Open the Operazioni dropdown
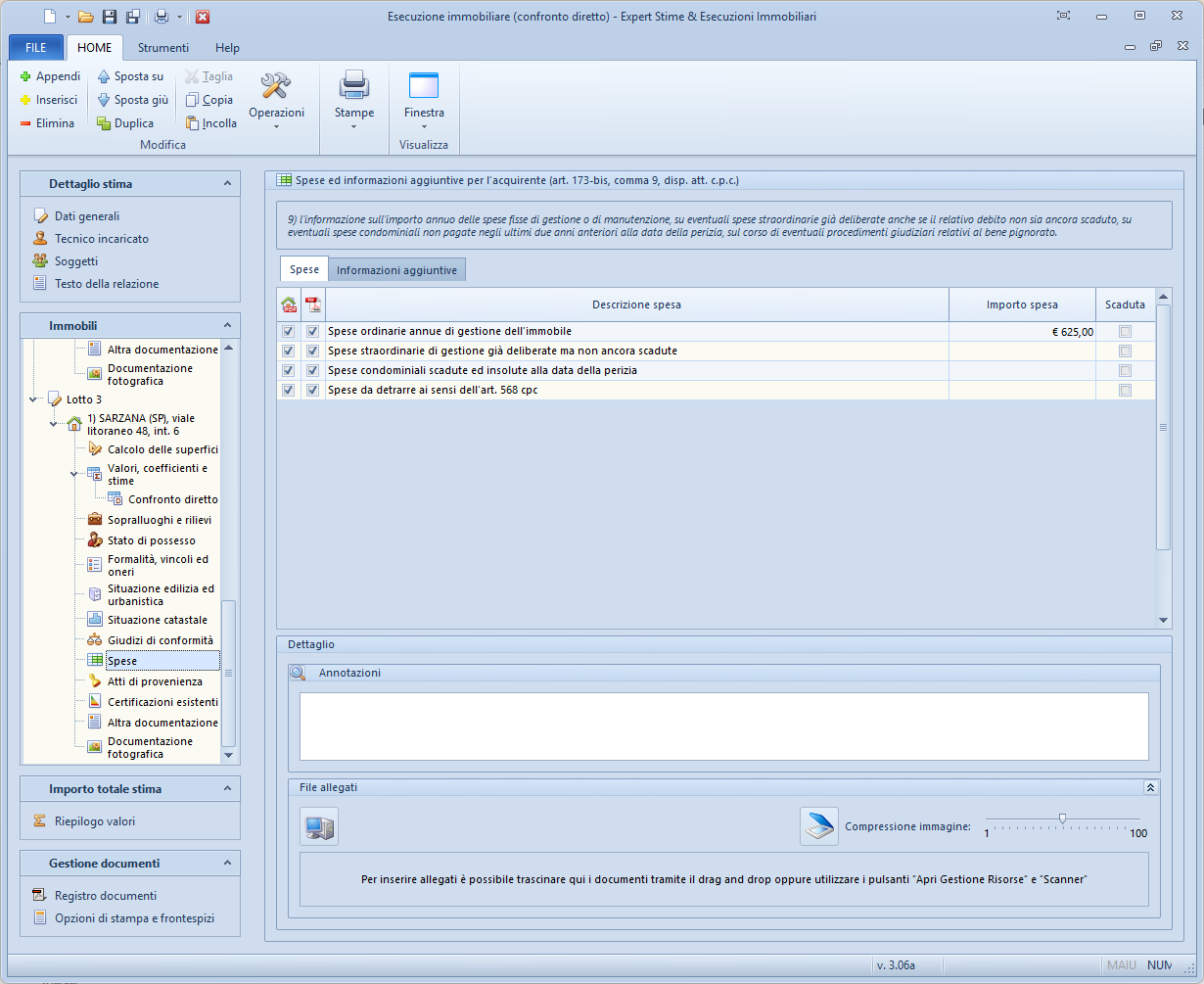The width and height of the screenshot is (1204, 984). pyautogui.click(x=276, y=100)
